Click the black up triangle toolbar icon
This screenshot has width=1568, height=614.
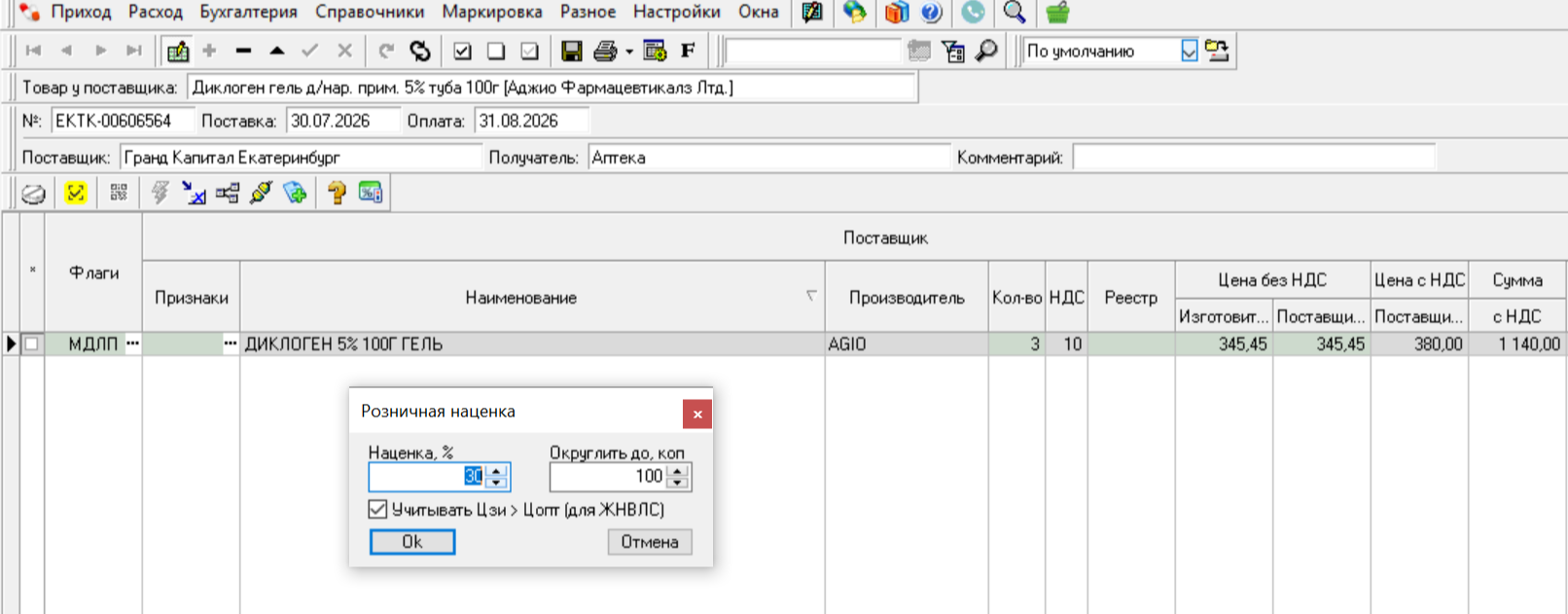[x=277, y=51]
